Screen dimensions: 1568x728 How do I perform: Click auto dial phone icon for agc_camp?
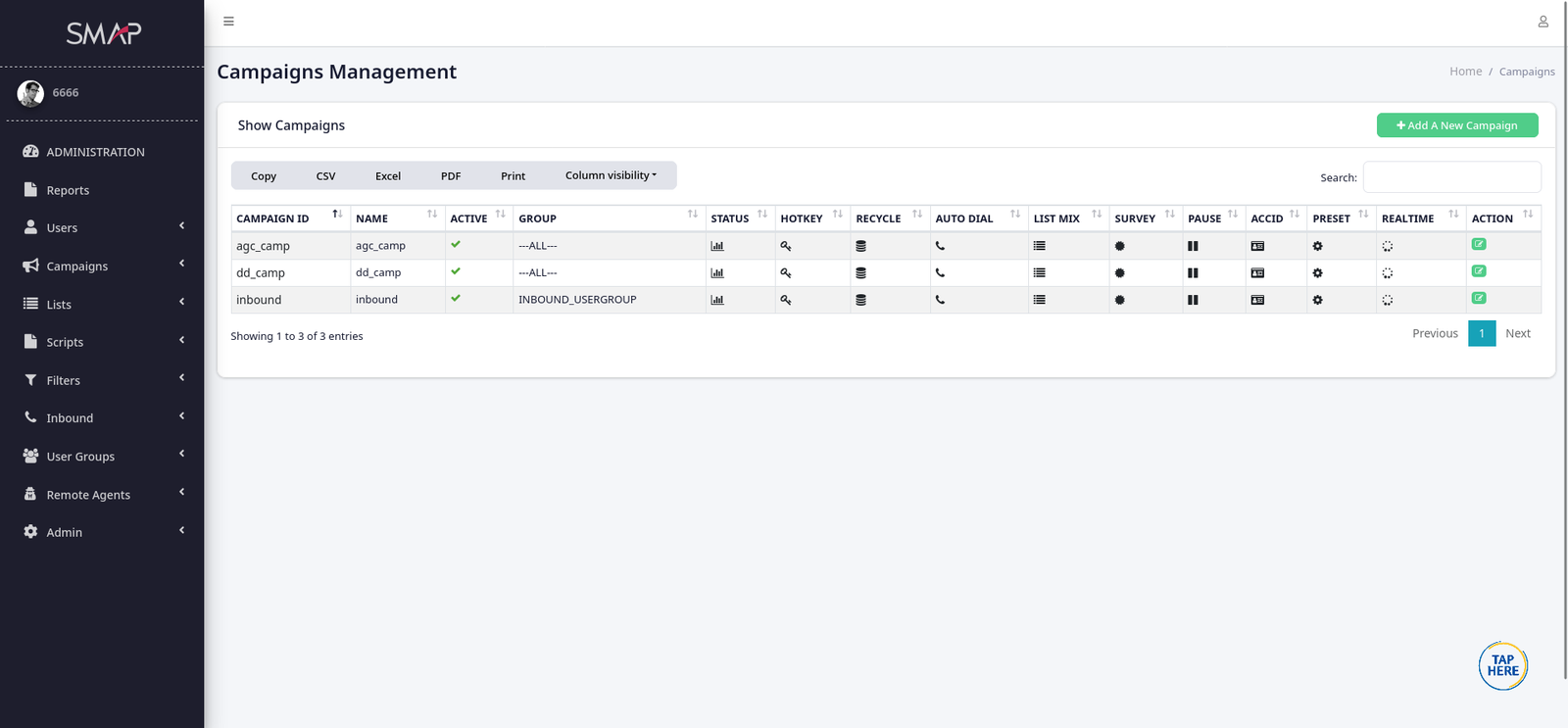[x=940, y=246]
